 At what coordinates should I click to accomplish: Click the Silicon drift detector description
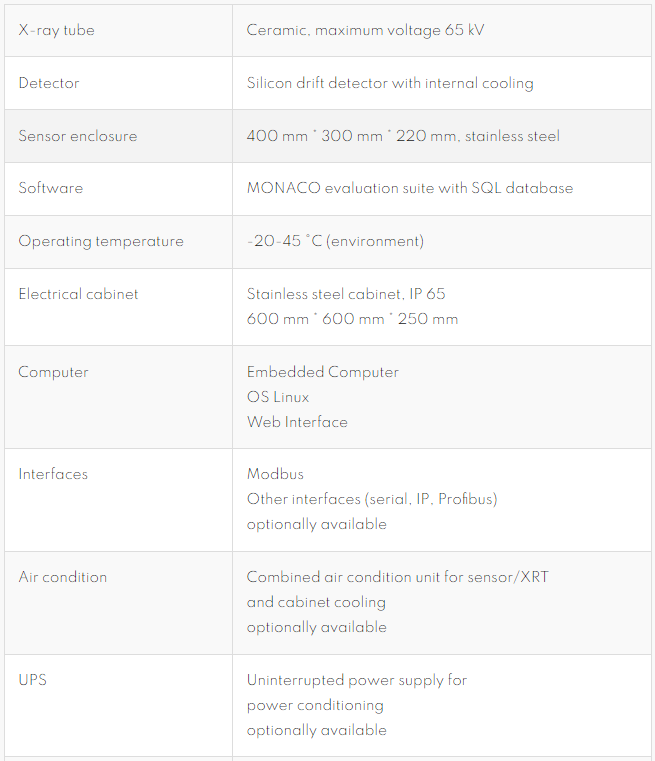pos(390,83)
